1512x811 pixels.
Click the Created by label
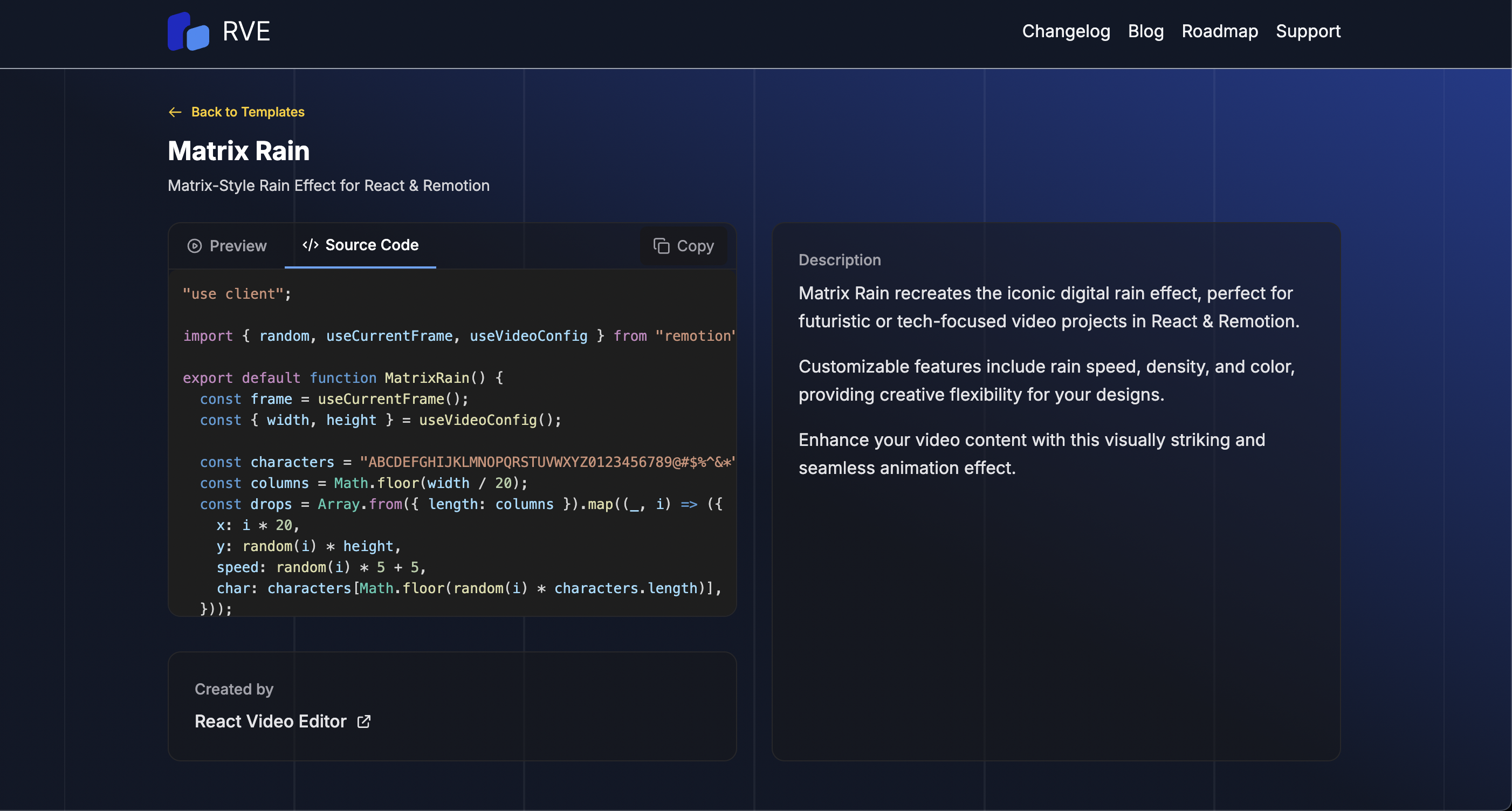[233, 689]
